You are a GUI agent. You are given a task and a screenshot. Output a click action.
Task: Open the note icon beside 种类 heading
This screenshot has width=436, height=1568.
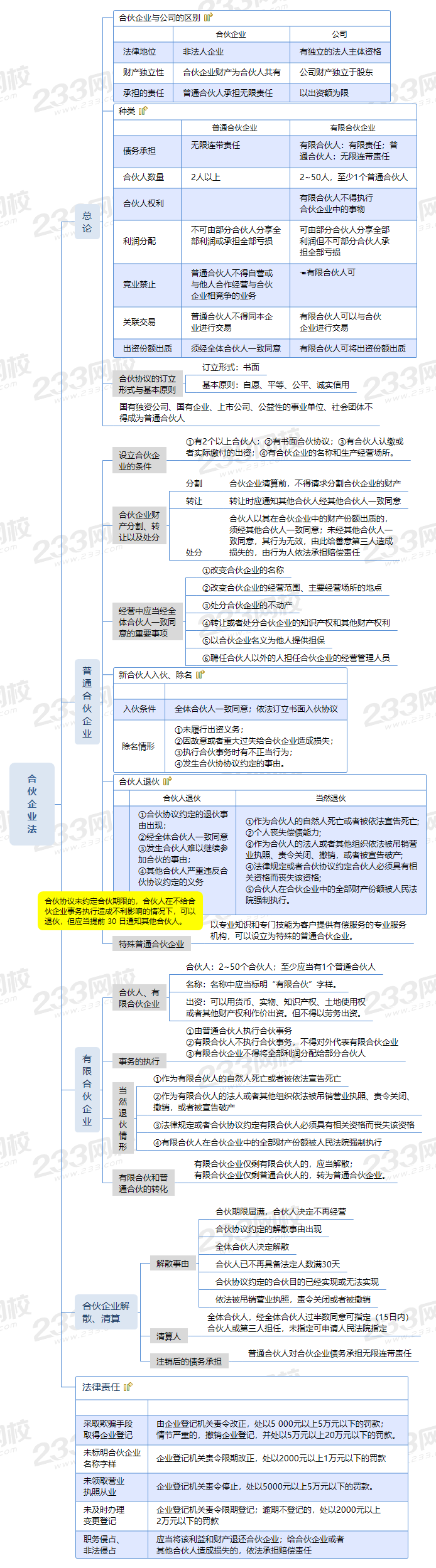point(143,111)
